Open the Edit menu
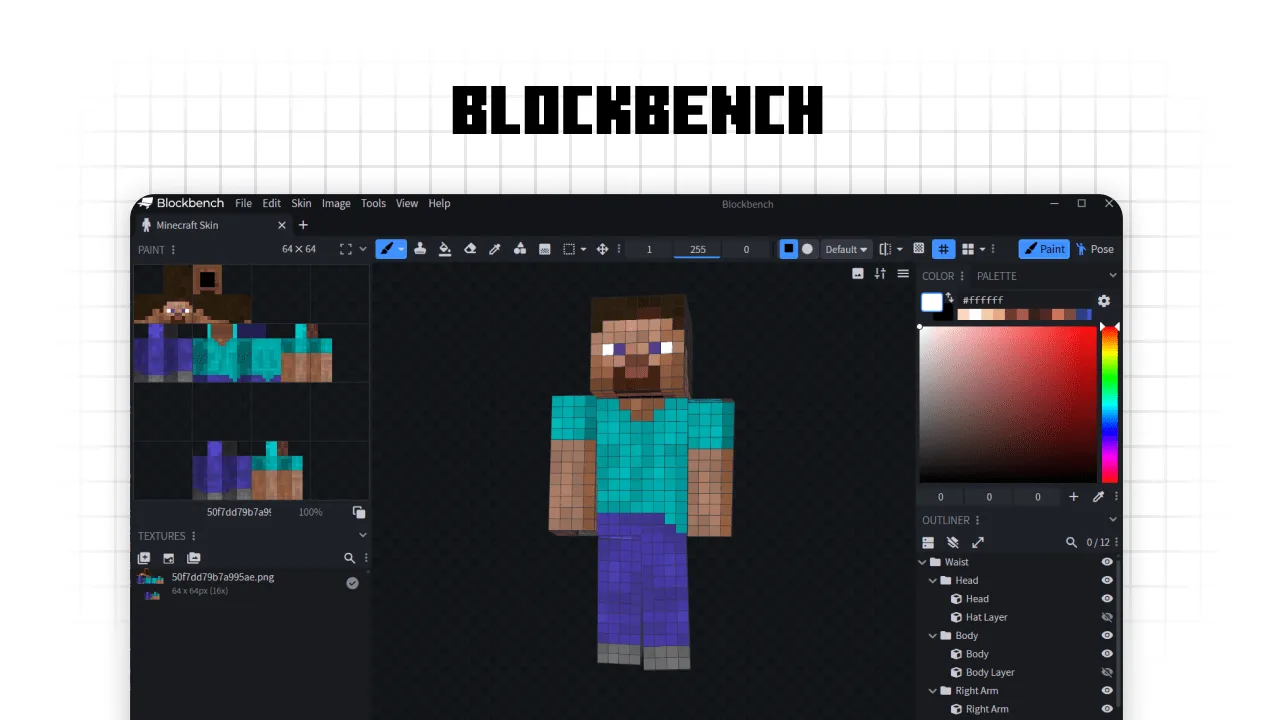Image resolution: width=1280 pixels, height=720 pixels. [x=272, y=203]
